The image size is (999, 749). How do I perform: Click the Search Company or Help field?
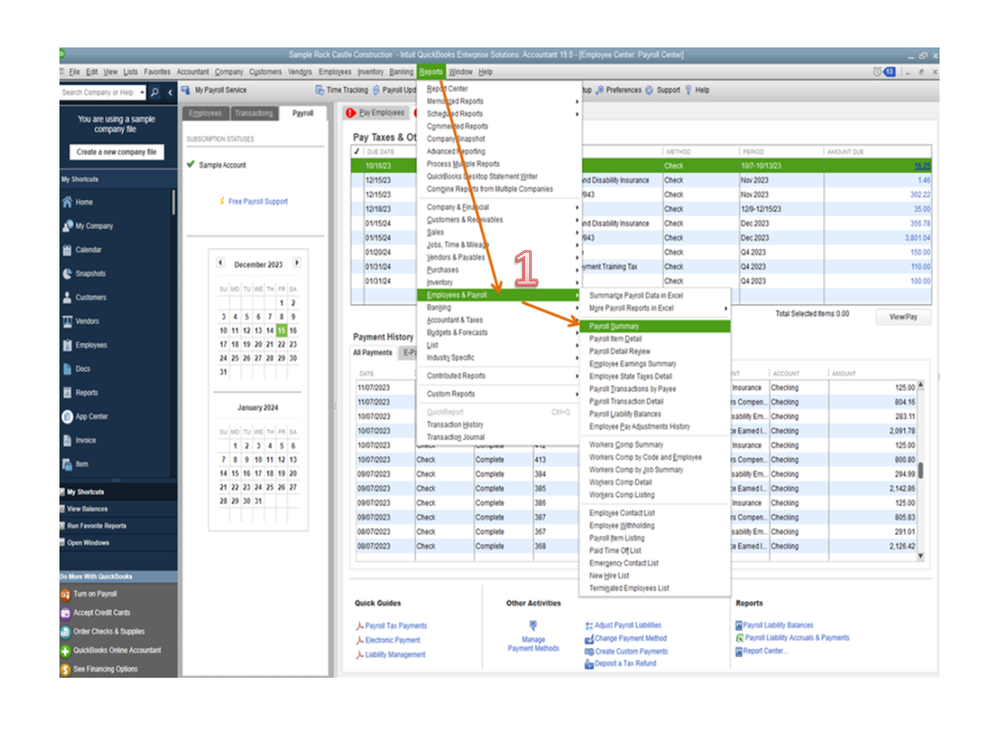pos(99,92)
